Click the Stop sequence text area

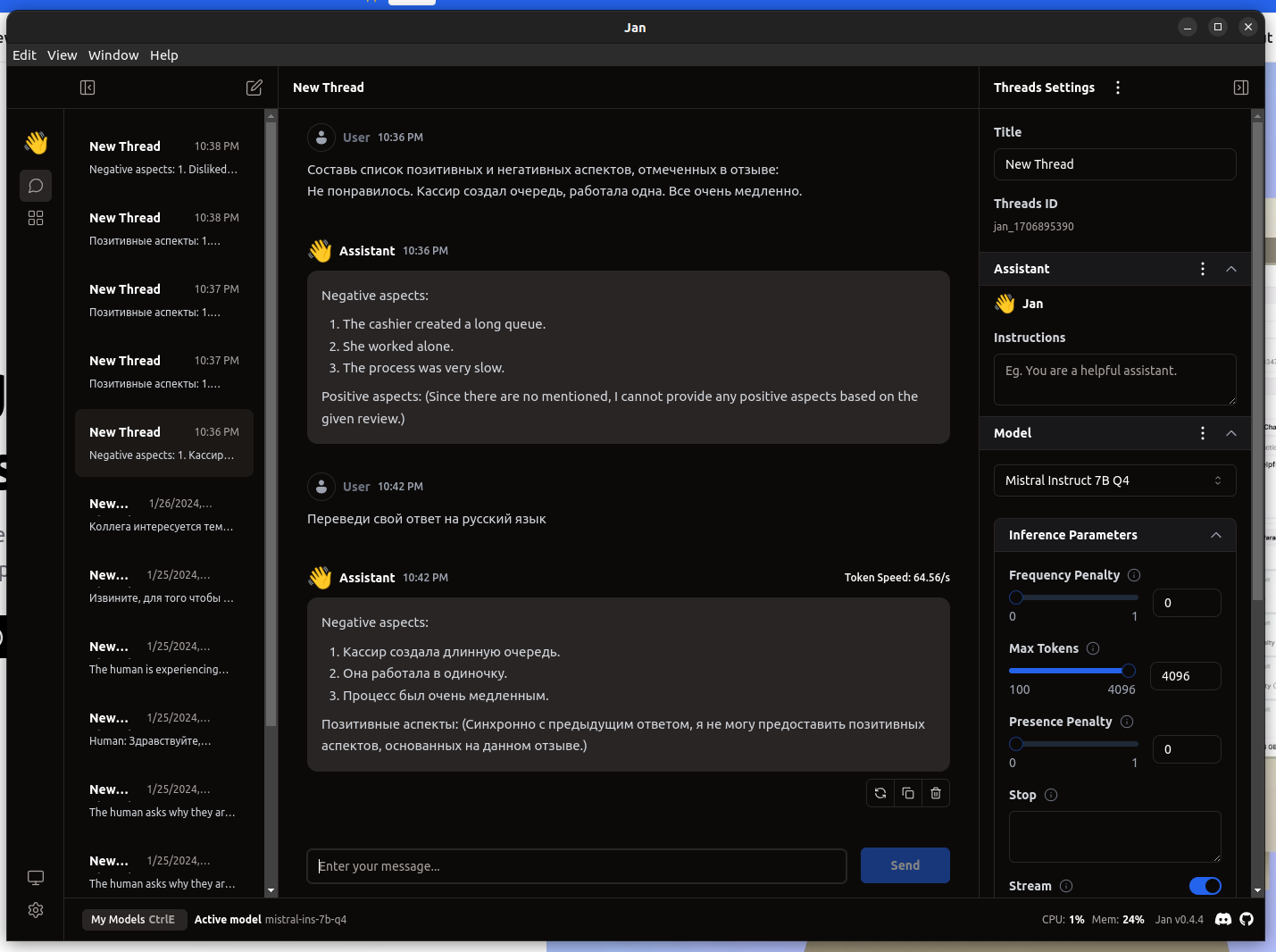coord(1115,837)
